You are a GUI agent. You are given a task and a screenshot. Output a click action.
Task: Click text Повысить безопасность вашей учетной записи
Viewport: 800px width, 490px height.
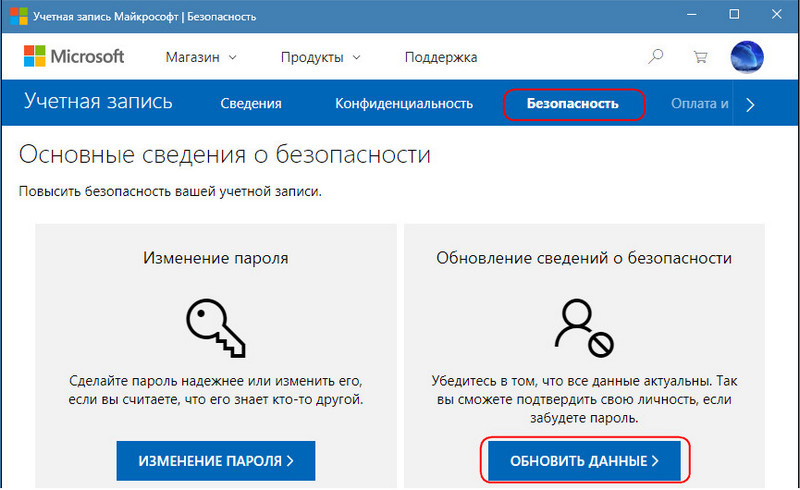[170, 192]
